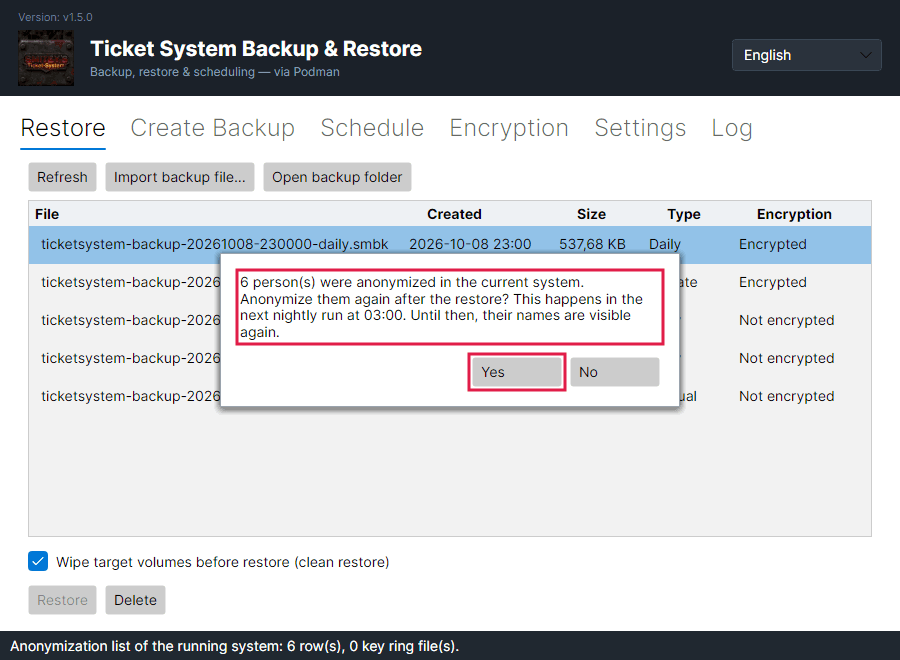Click the status bar anonymization list message
Screen dimensions: 900x660
point(234,646)
